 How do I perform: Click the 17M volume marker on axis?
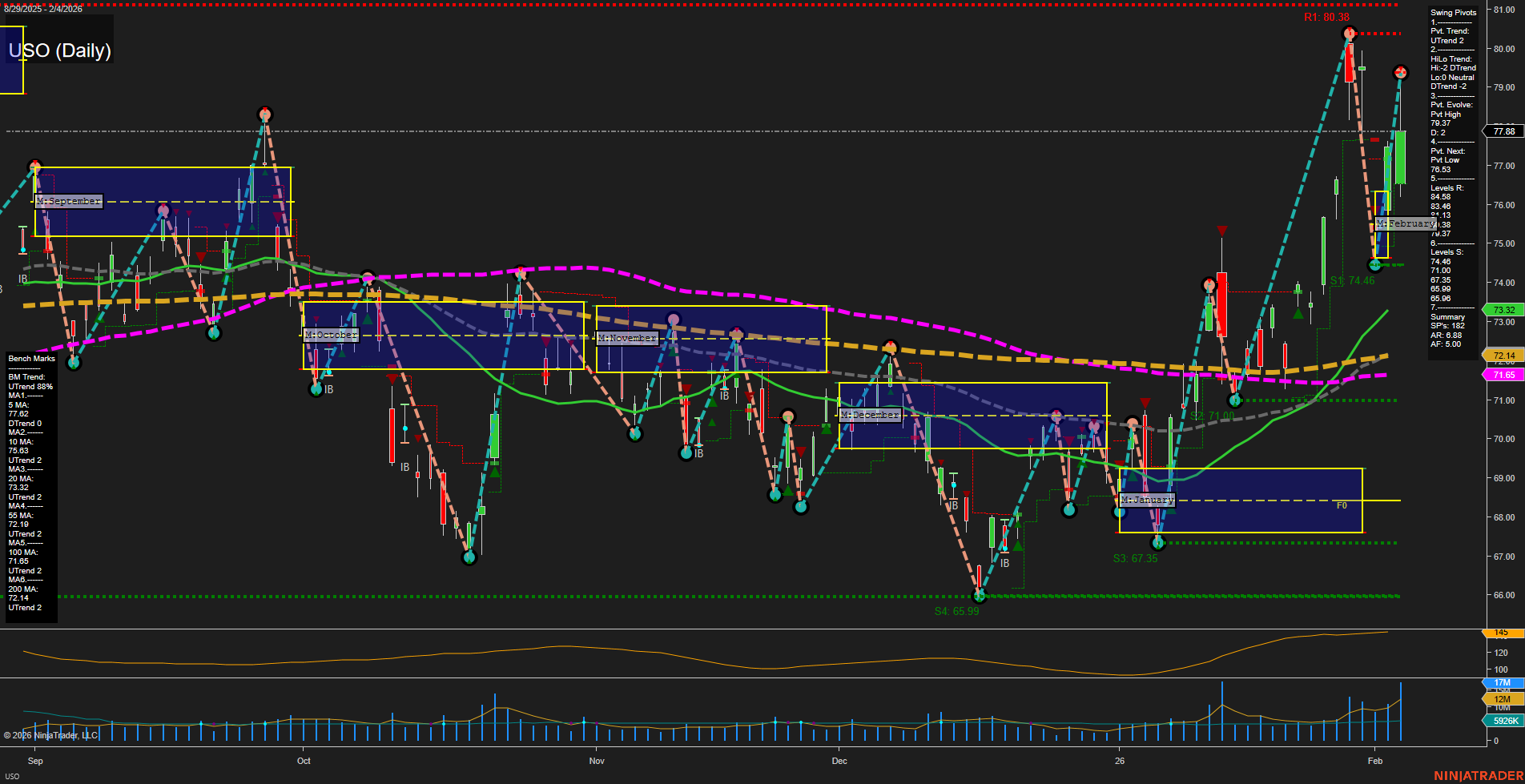pyautogui.click(x=1502, y=683)
